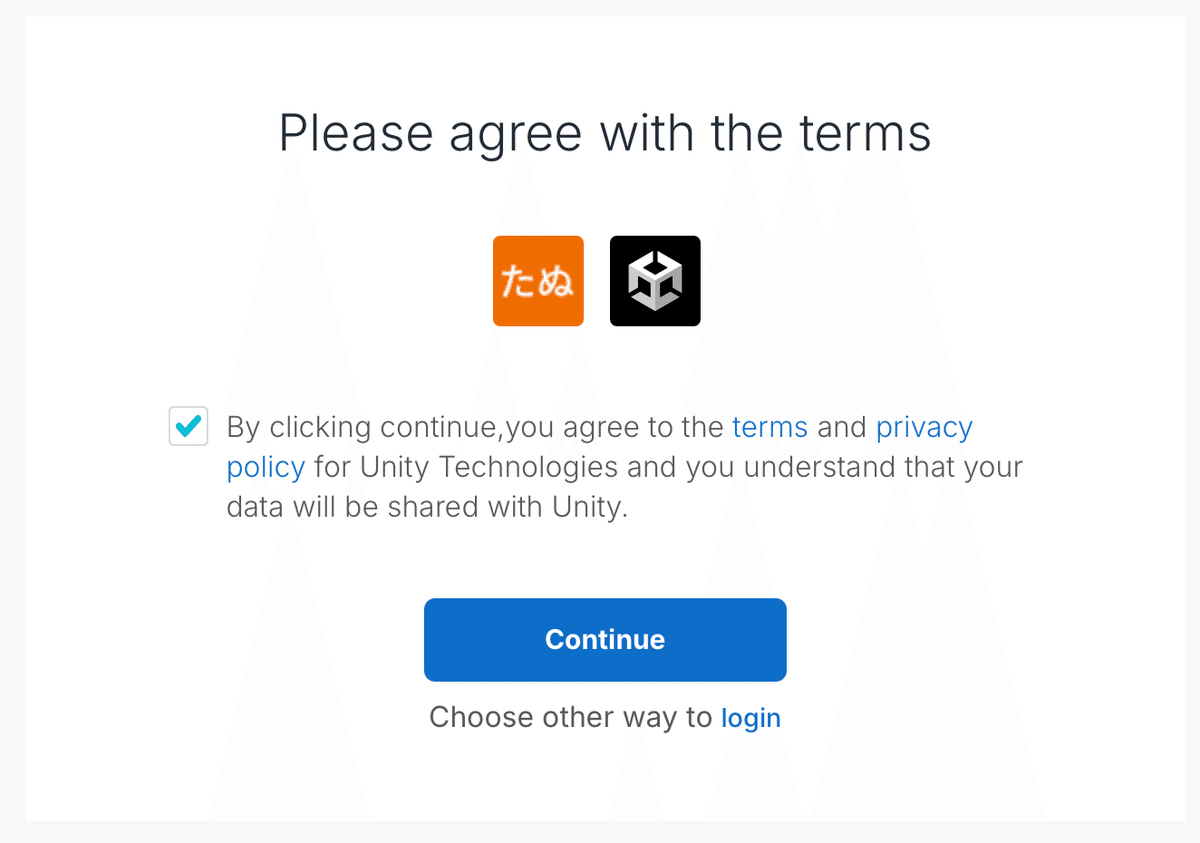Click the "Please agree with the terms" heading
The height and width of the screenshot is (843, 1200).
(605, 133)
